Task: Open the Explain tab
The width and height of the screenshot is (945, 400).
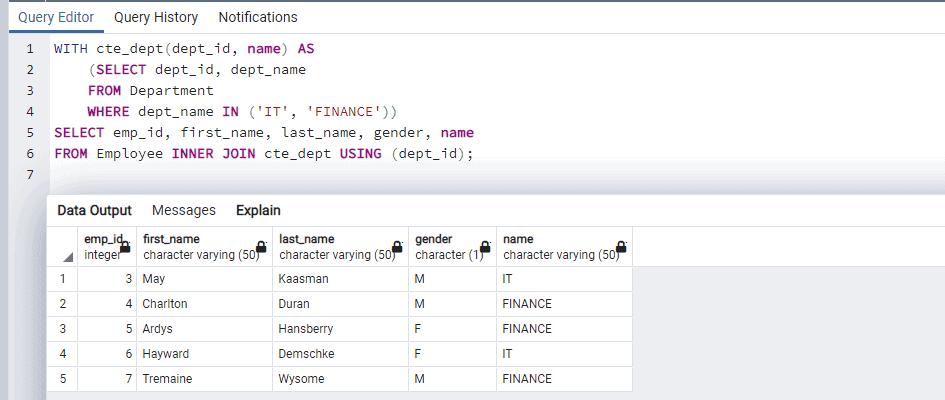Action: pos(258,210)
